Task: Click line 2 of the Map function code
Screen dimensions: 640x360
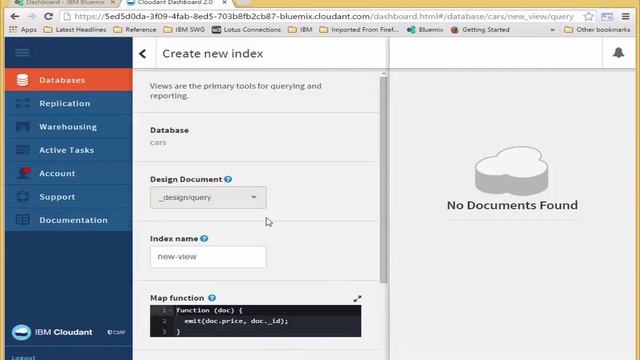Action: (256, 321)
